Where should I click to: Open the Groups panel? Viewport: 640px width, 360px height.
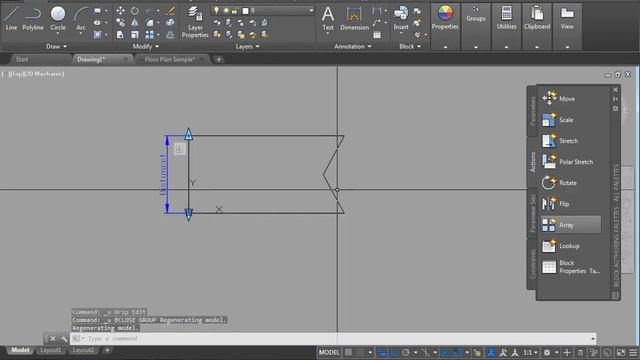coord(476,14)
